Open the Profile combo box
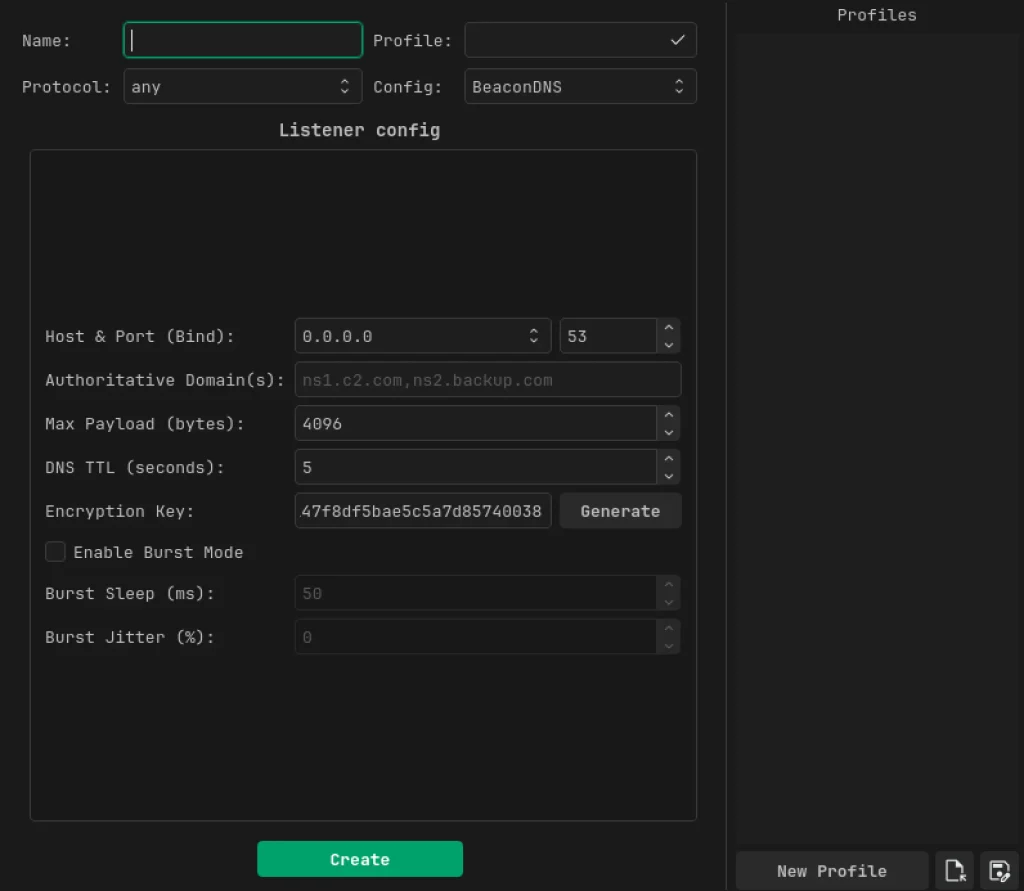 580,40
